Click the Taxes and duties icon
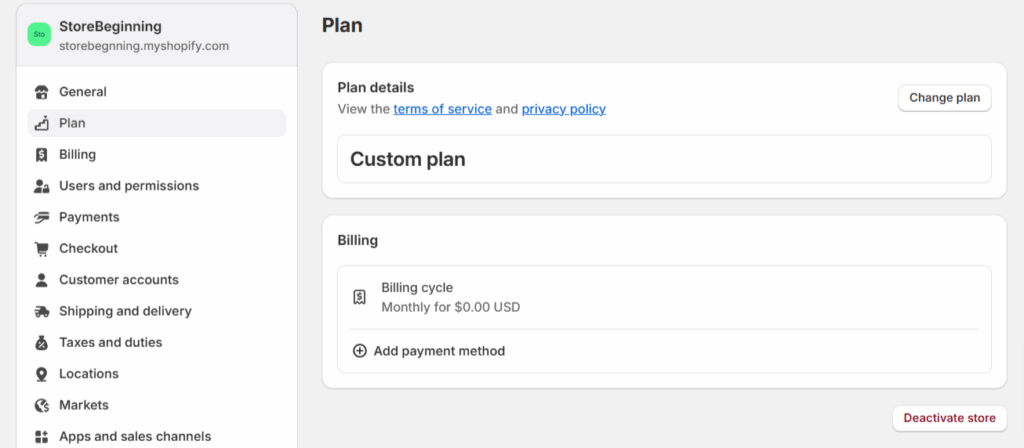Image resolution: width=1024 pixels, height=448 pixels. 41,343
